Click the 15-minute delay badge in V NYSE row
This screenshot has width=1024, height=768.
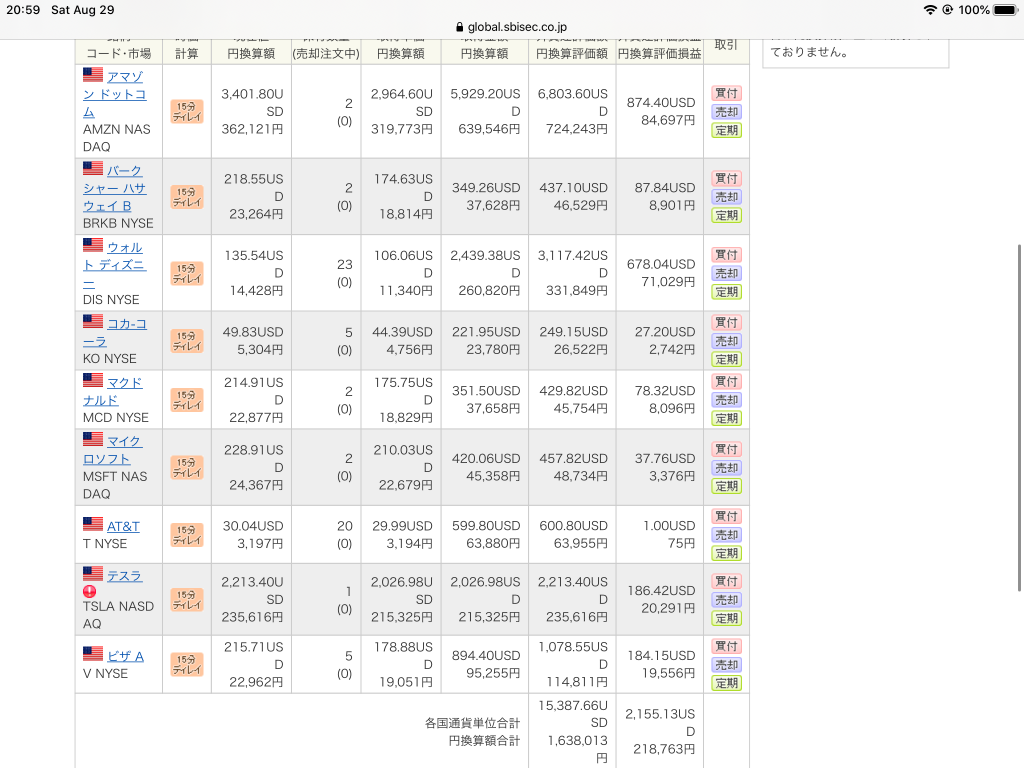(187, 665)
